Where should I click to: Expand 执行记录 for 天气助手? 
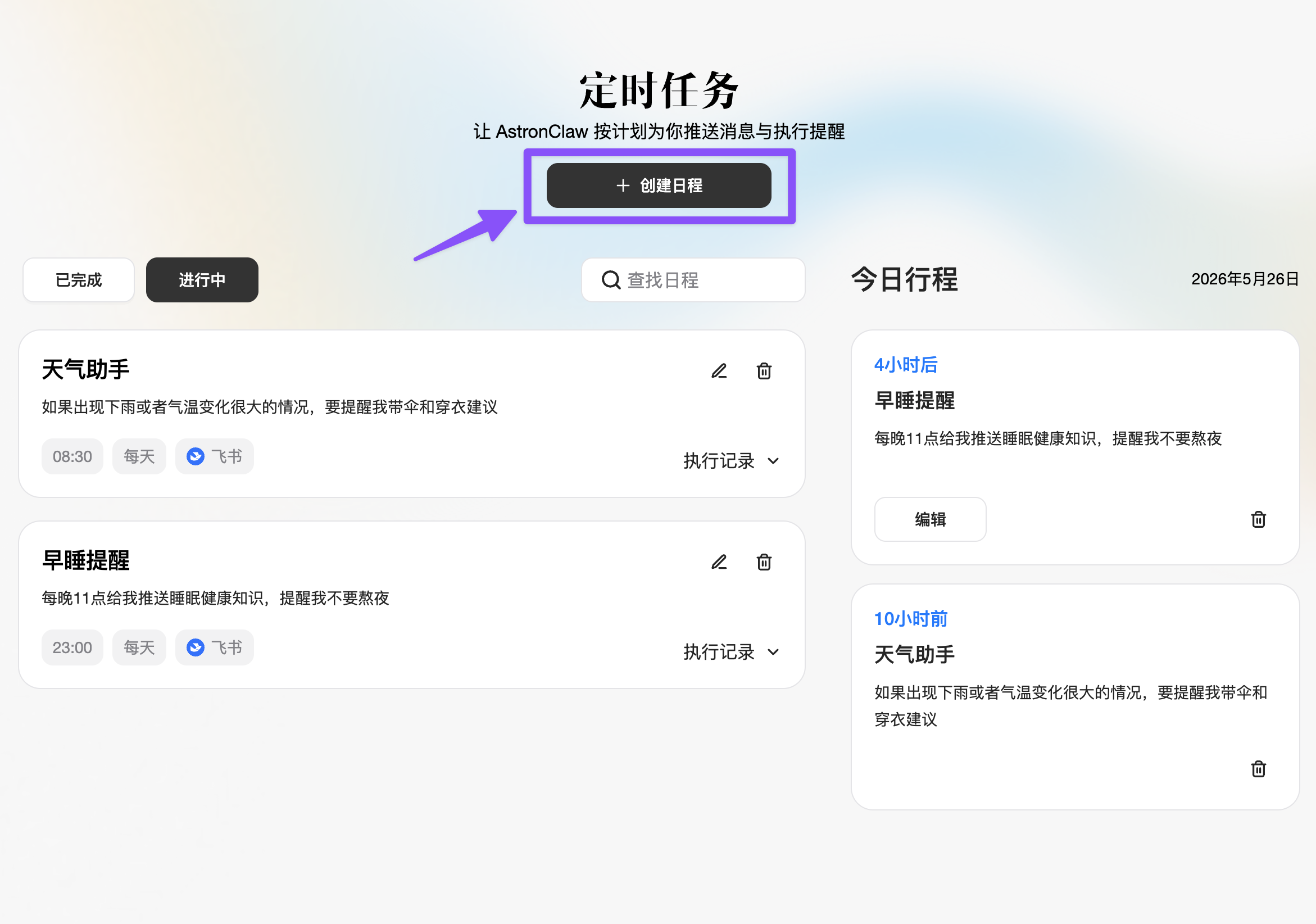tap(732, 461)
